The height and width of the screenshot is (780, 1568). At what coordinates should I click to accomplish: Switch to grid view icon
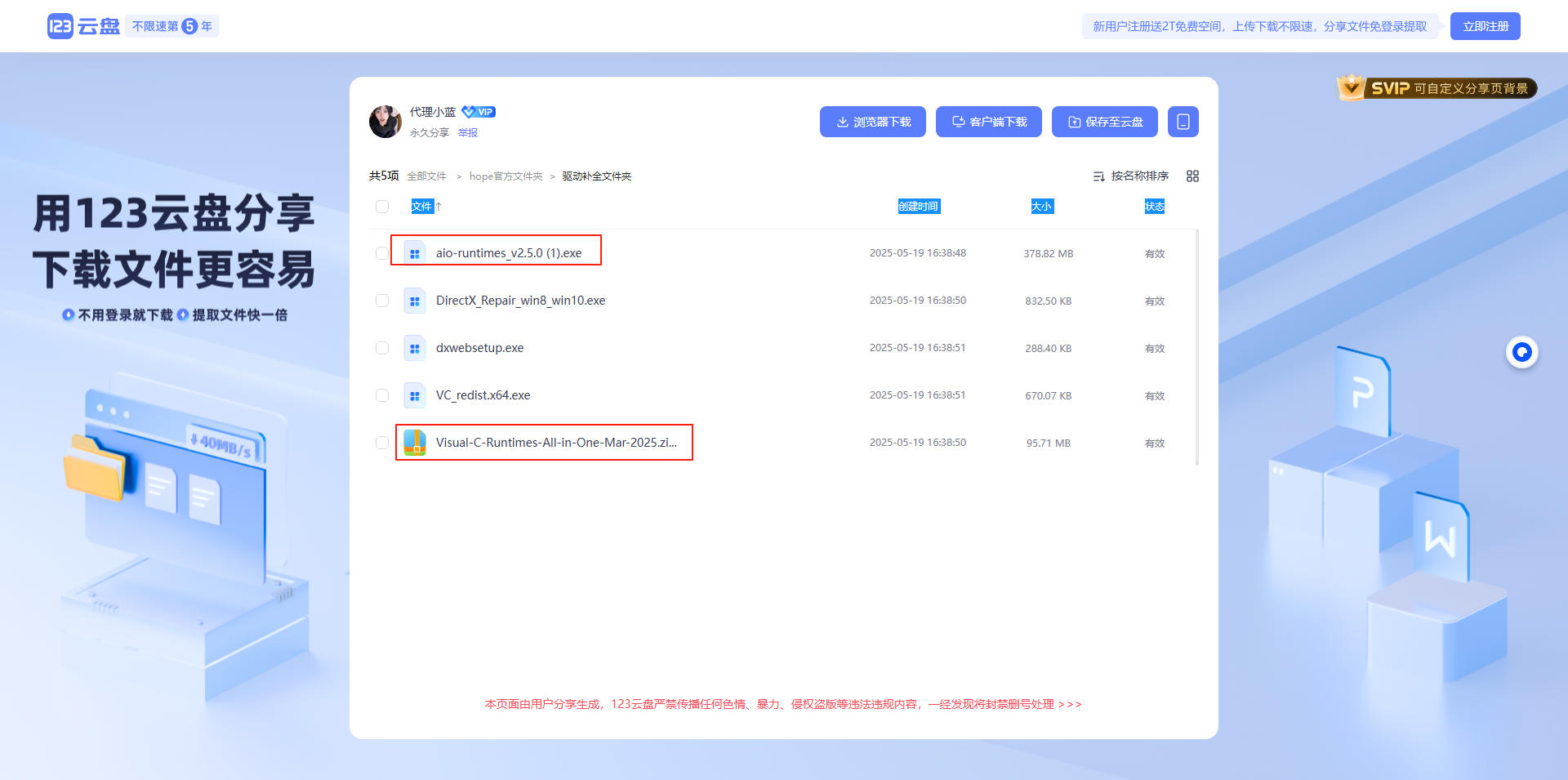click(x=1192, y=176)
